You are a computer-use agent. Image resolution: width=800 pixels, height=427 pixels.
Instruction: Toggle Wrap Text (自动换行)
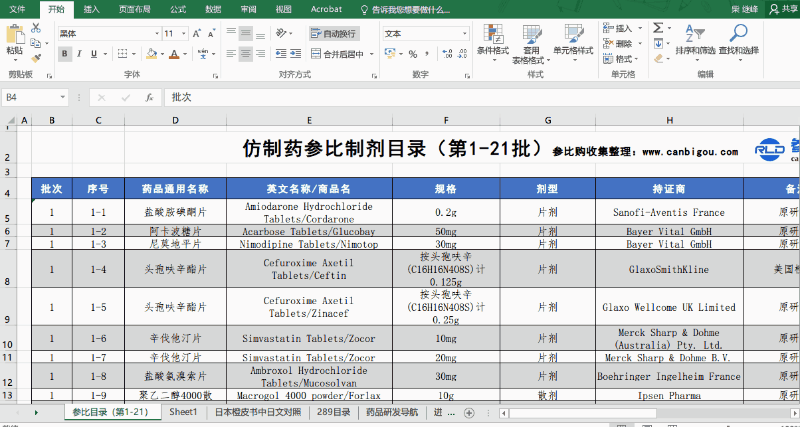click(x=334, y=34)
